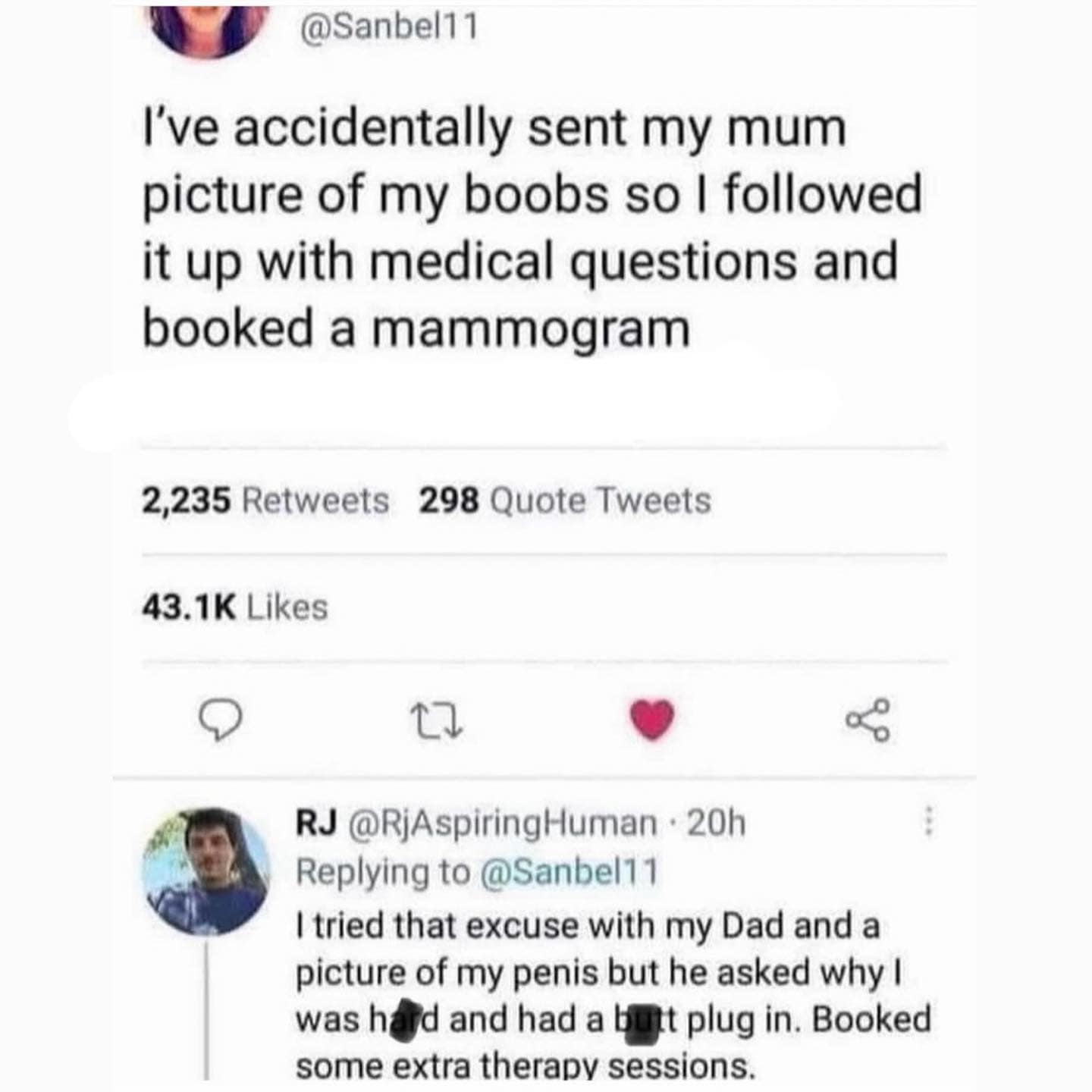
Task: Click the 20h timestamp on the reply
Action: 716,823
